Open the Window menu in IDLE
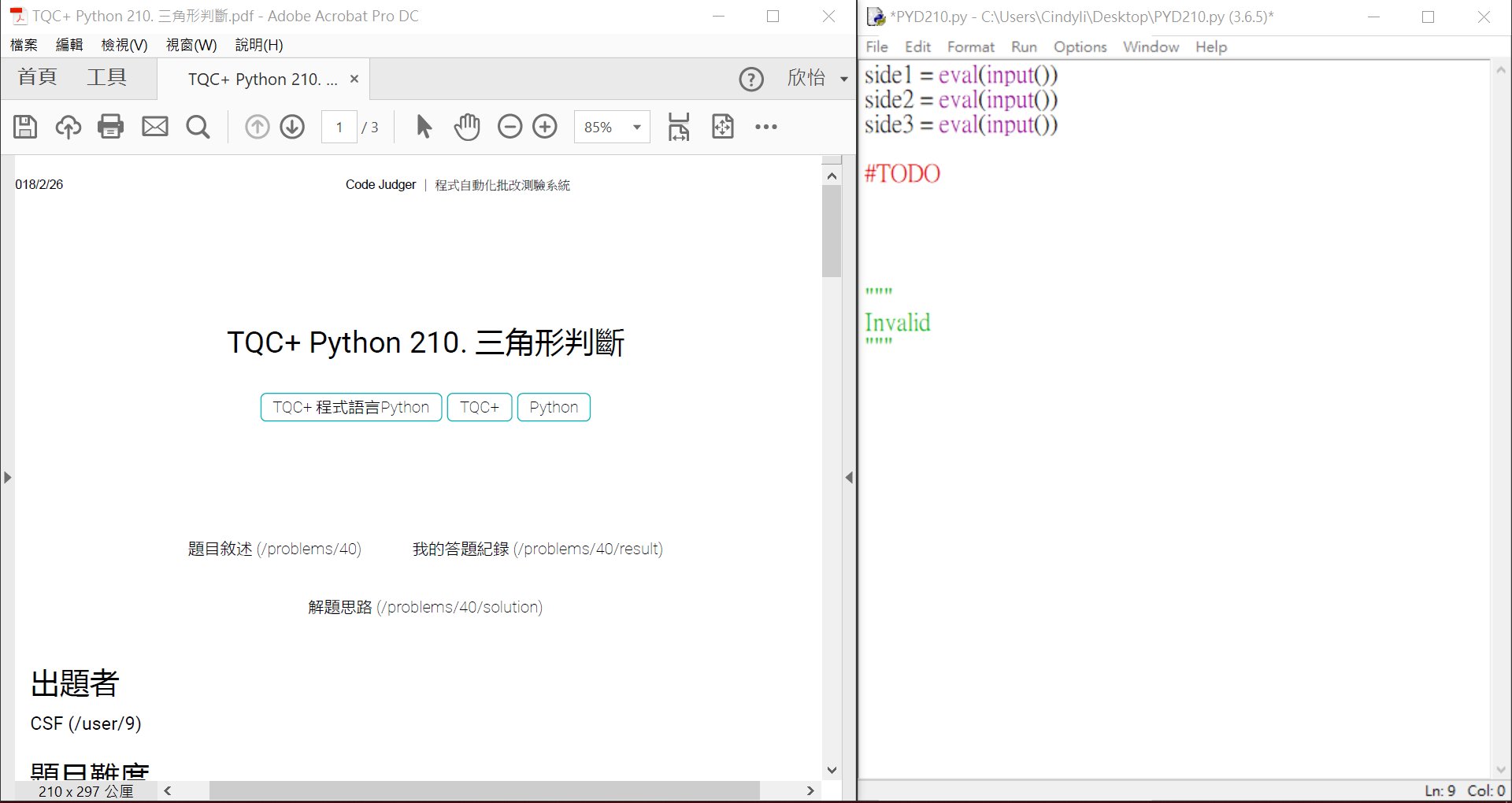The width and height of the screenshot is (1512, 803). pos(1151,46)
